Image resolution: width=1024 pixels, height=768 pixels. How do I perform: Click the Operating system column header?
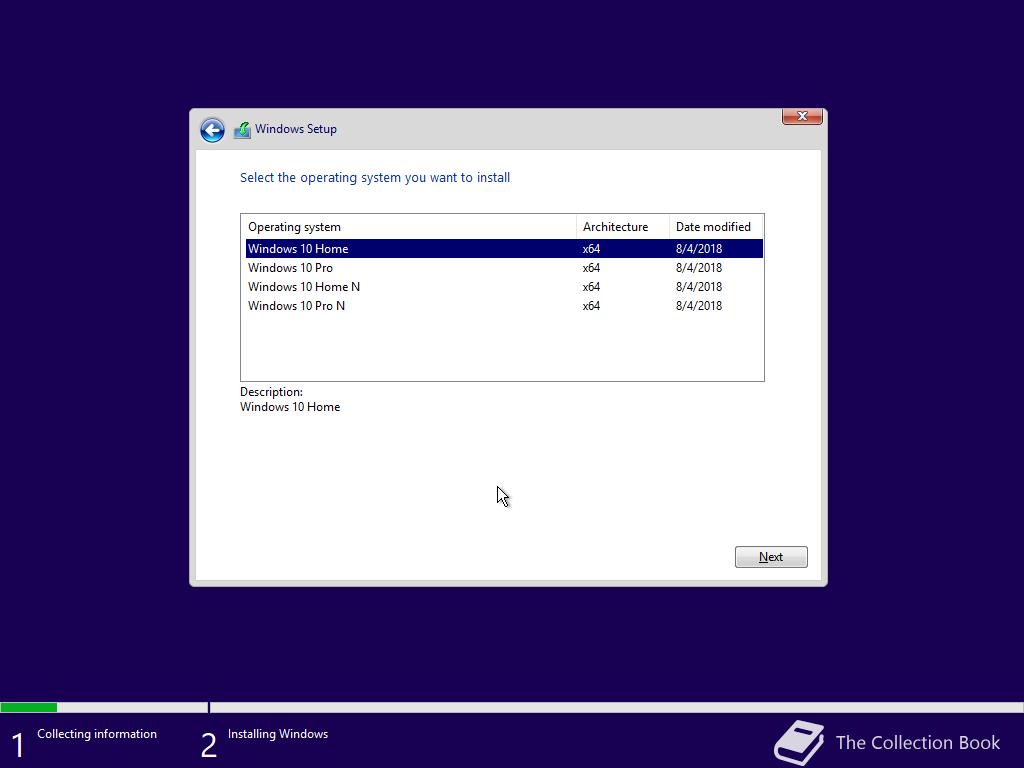[409, 227]
